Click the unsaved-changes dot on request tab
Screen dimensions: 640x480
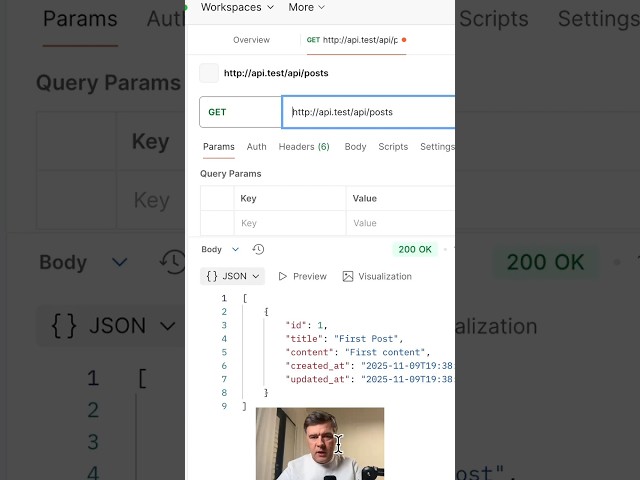click(x=404, y=40)
